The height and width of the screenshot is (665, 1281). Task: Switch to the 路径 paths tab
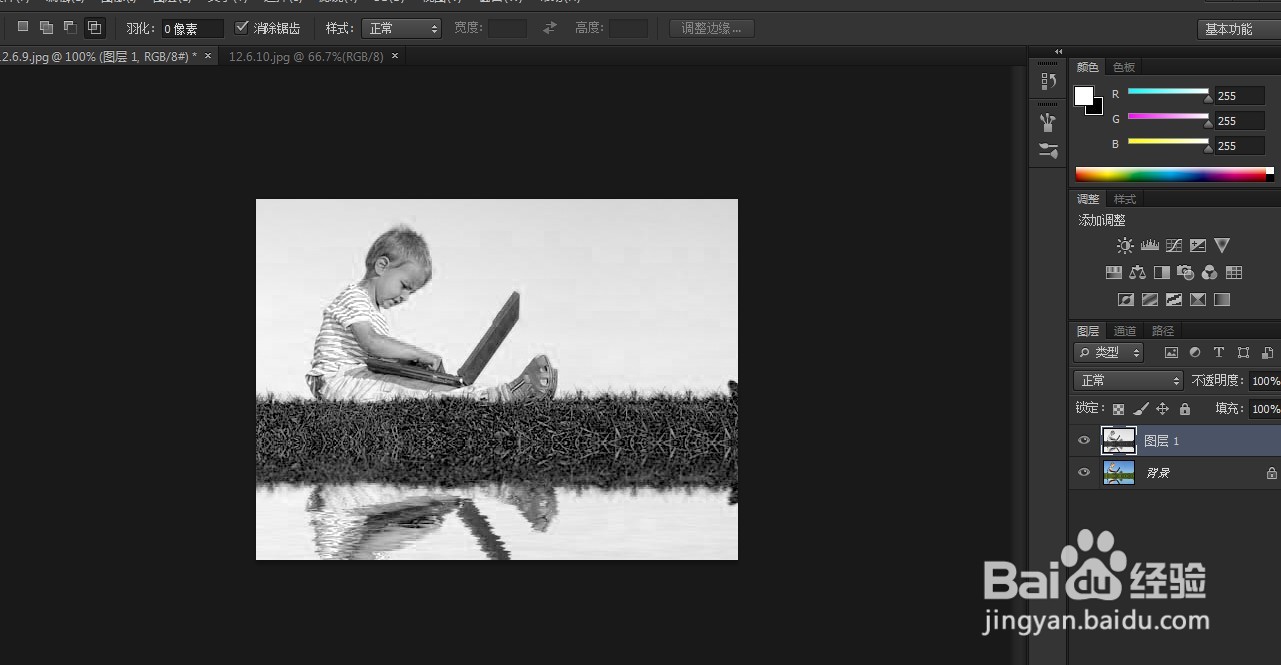pyautogui.click(x=1163, y=330)
